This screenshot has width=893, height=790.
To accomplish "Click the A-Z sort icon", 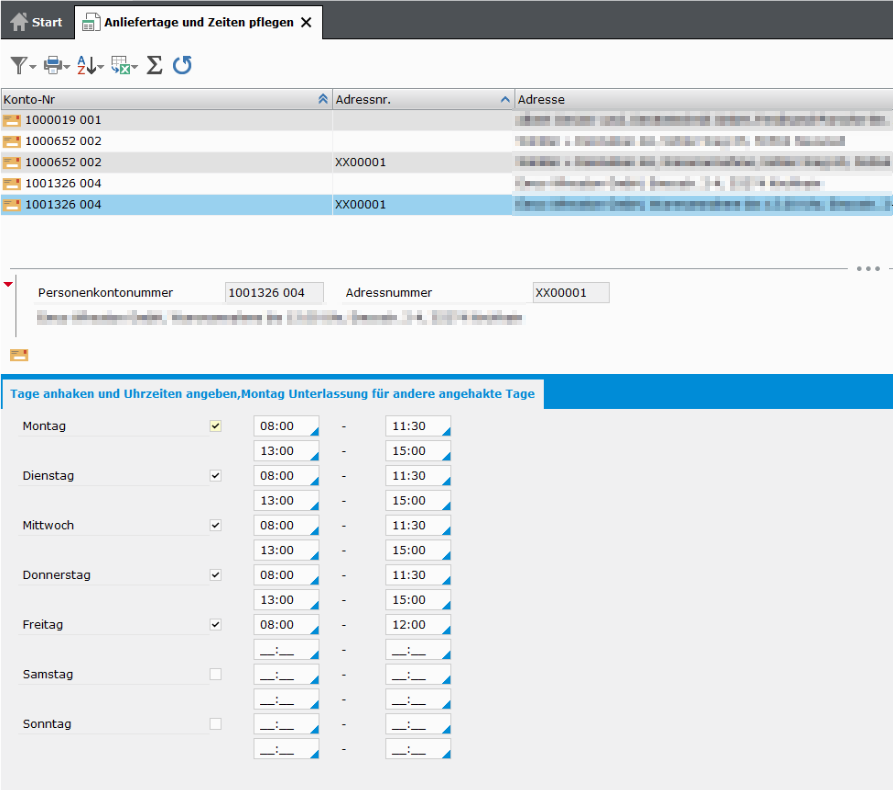I will pyautogui.click(x=88, y=65).
